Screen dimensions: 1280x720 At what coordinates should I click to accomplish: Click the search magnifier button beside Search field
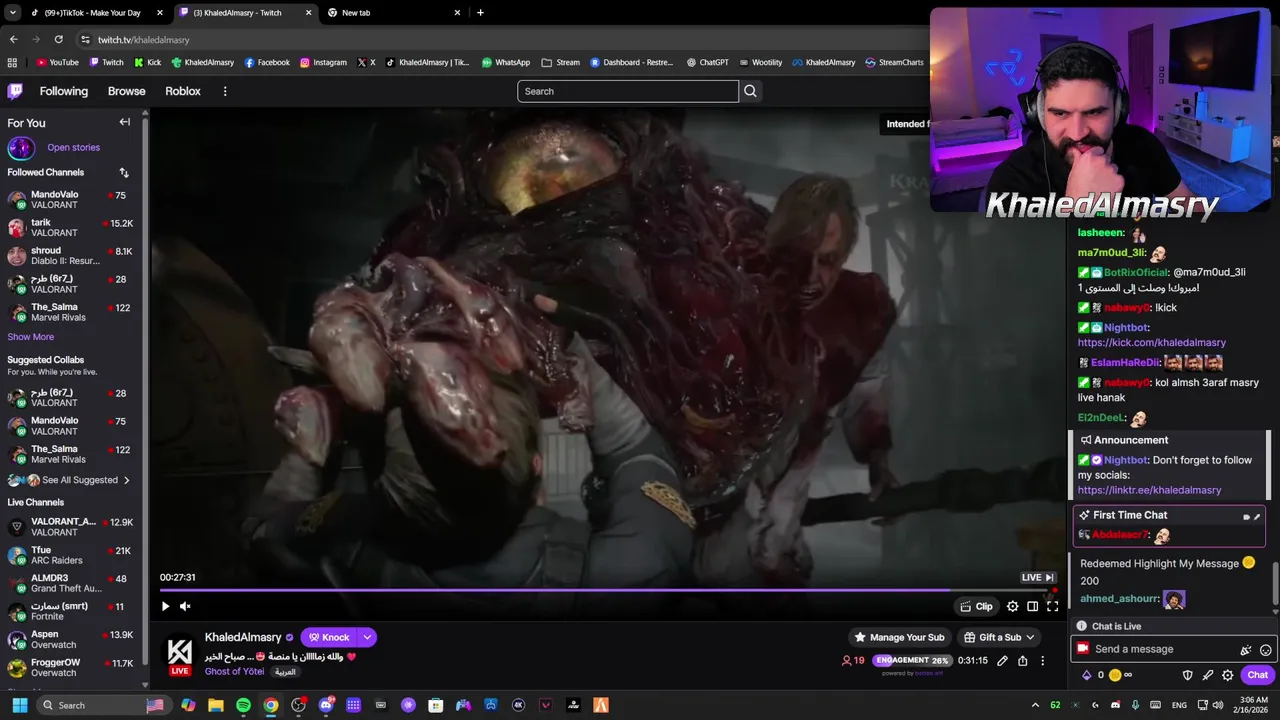750,91
